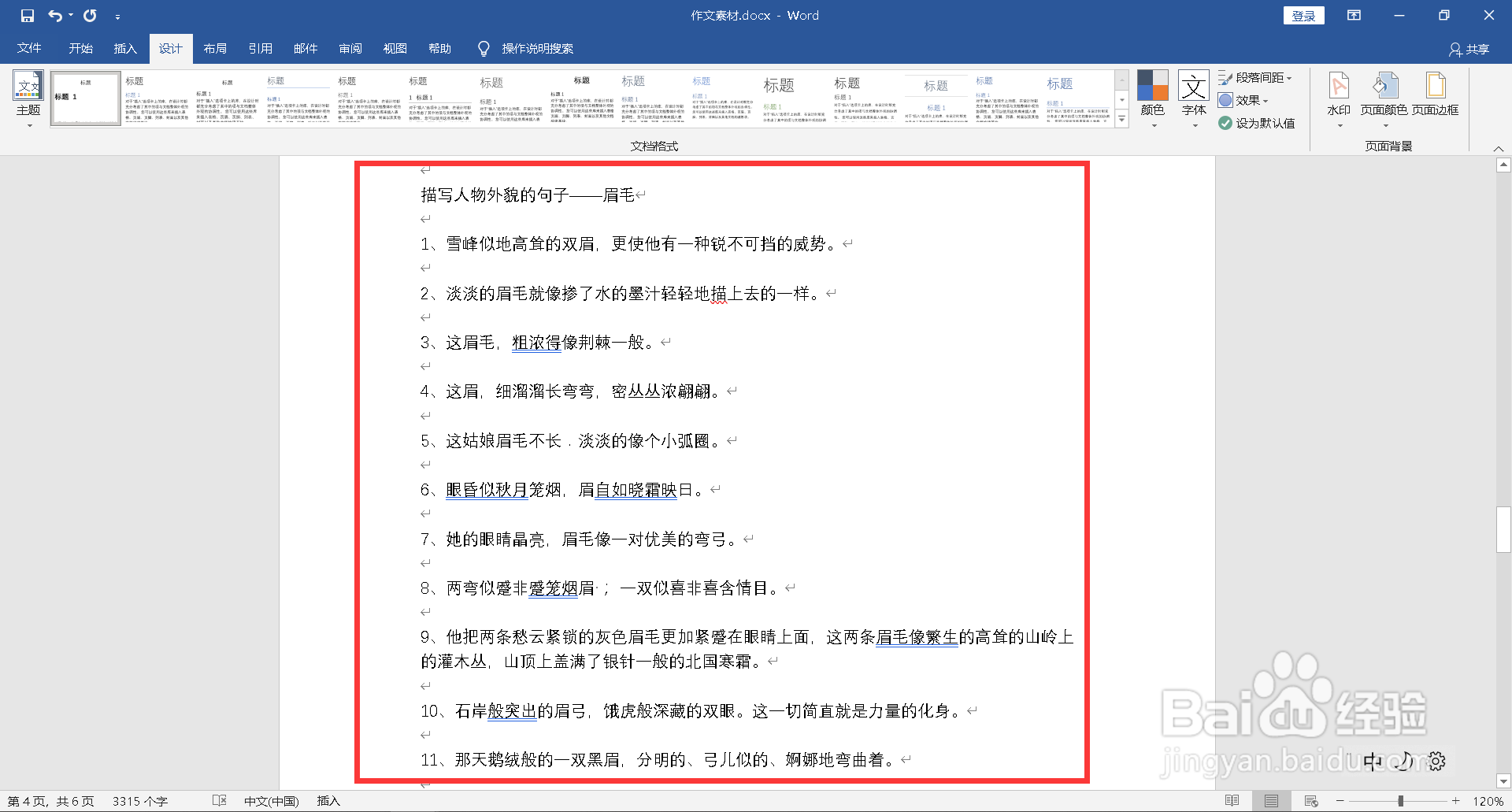
Task: Click the vertical scrollbar thumb
Action: [1503, 530]
